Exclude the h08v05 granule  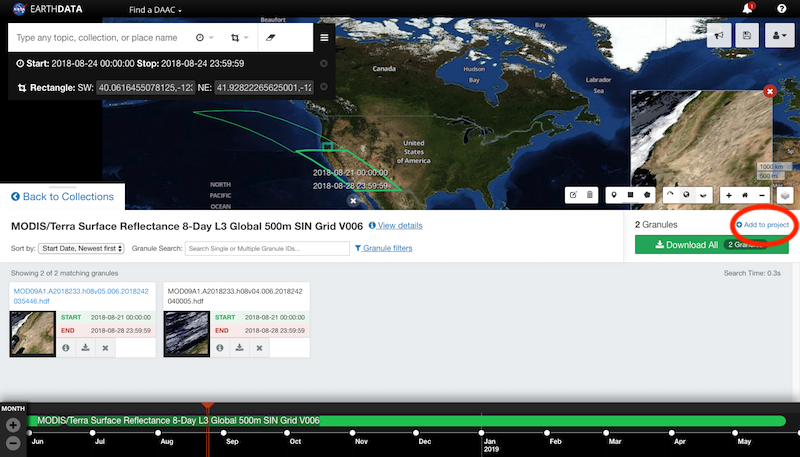point(105,348)
